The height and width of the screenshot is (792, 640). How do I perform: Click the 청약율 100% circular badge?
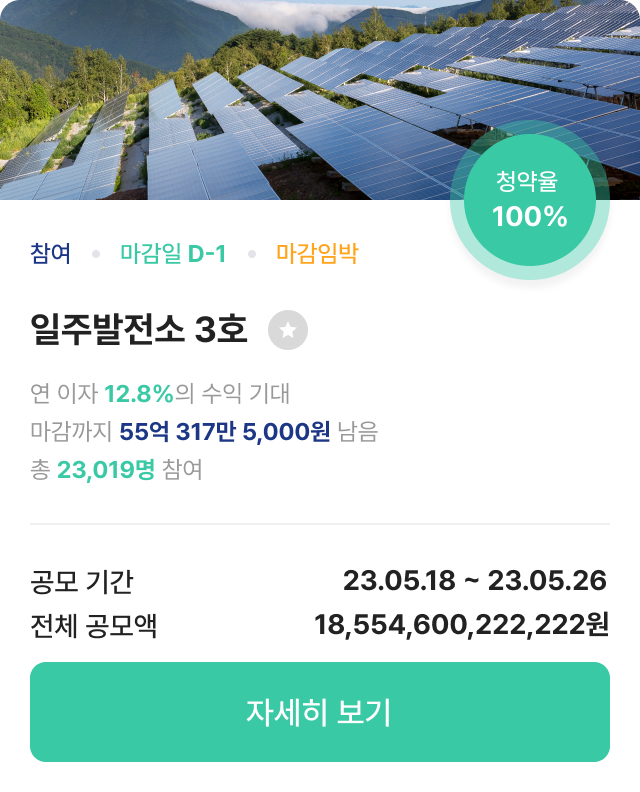coord(529,200)
